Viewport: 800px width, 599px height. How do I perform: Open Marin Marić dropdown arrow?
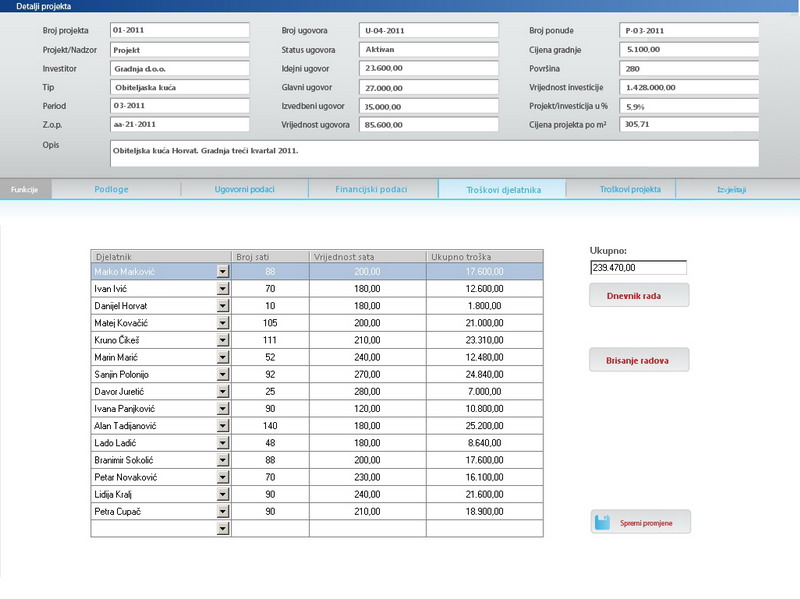[222, 357]
